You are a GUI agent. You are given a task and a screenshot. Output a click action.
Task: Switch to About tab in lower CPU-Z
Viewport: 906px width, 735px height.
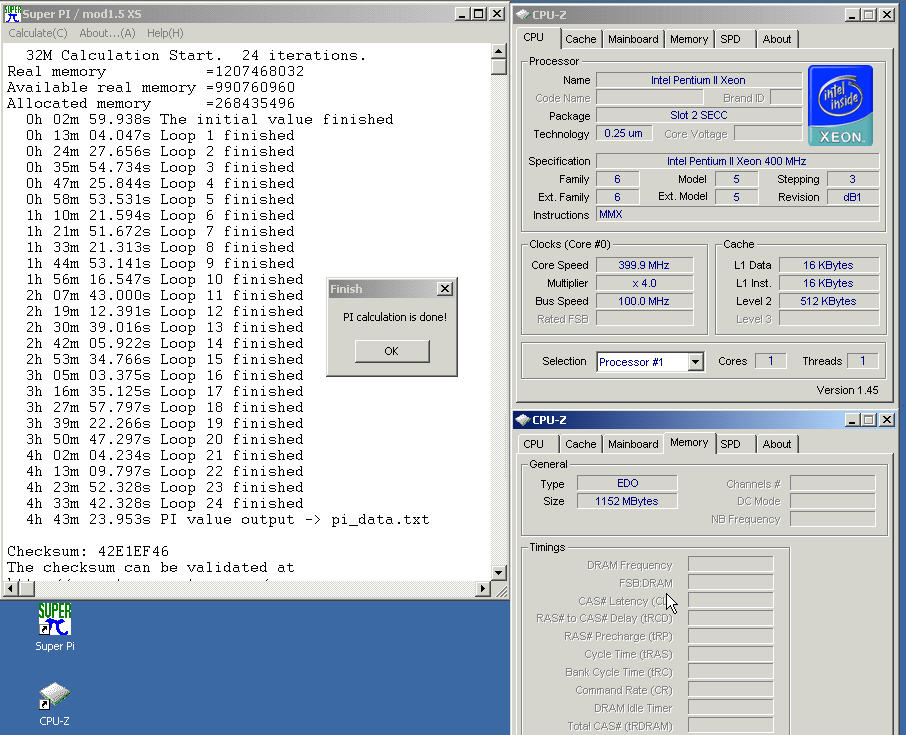pyautogui.click(x=777, y=444)
